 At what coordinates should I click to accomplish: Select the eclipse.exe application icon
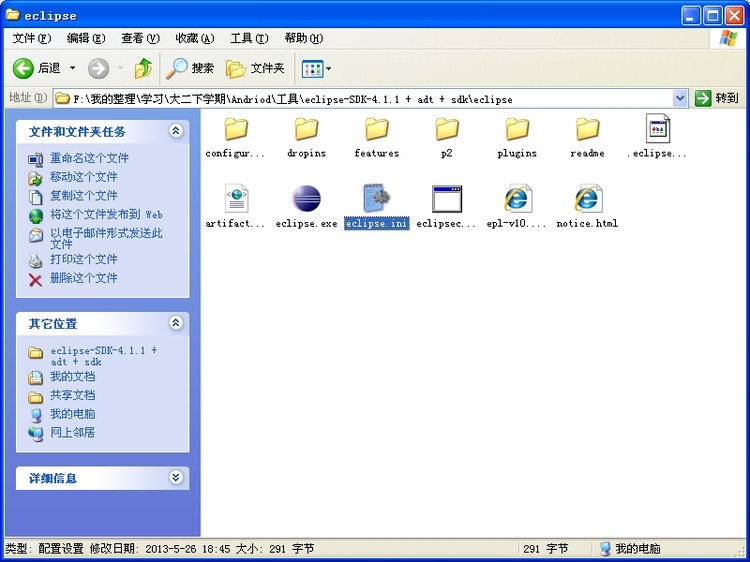306,200
